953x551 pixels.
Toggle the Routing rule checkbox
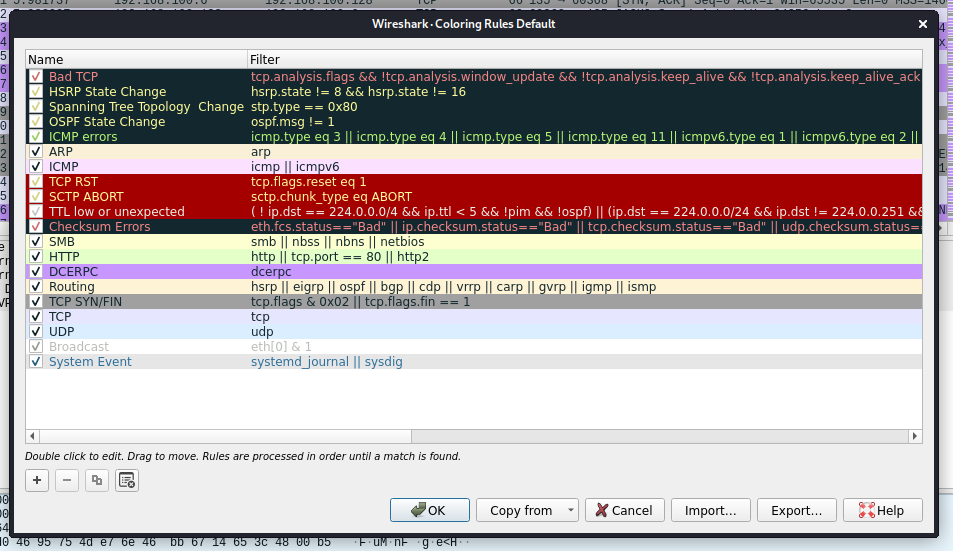click(x=36, y=287)
